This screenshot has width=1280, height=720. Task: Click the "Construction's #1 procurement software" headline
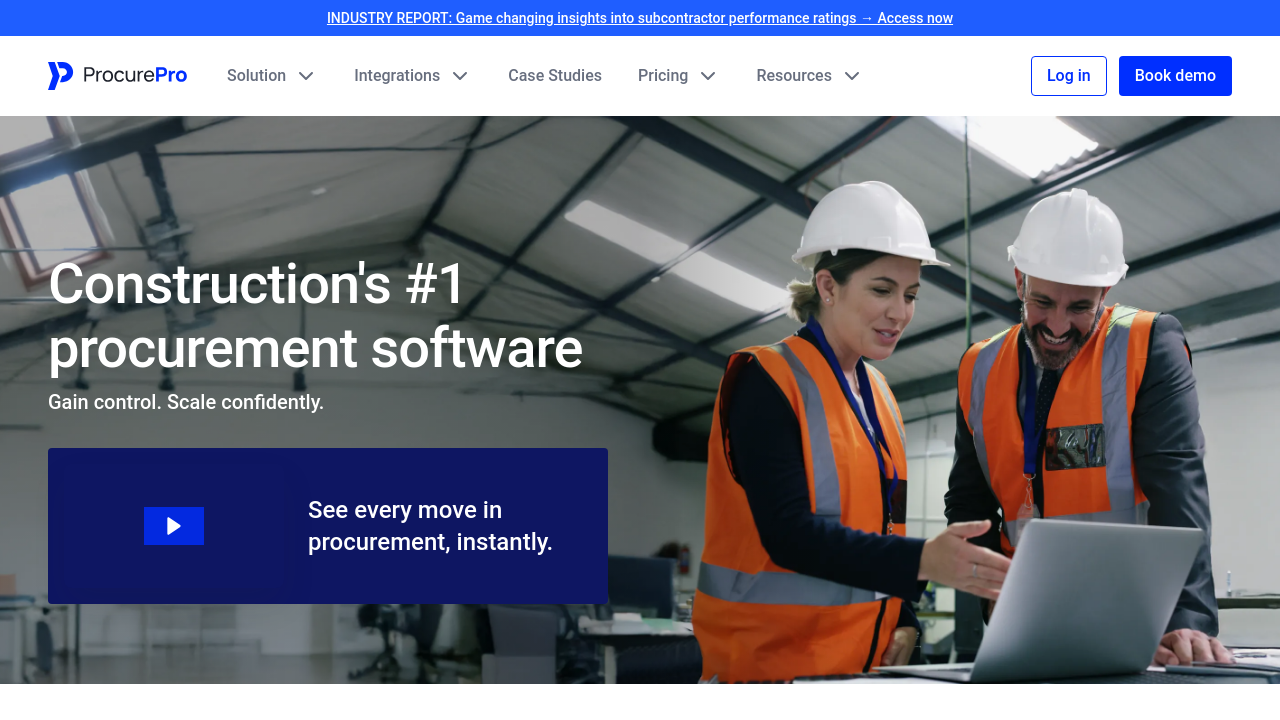point(315,316)
